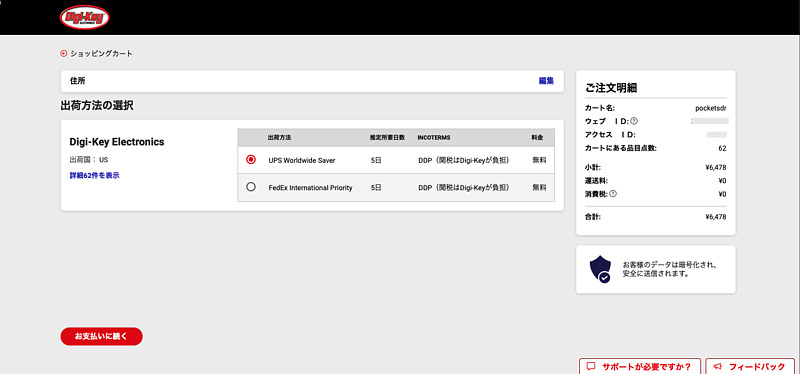Click the cart name pocketsdr
This screenshot has height=374, width=800.
pyautogui.click(x=711, y=108)
